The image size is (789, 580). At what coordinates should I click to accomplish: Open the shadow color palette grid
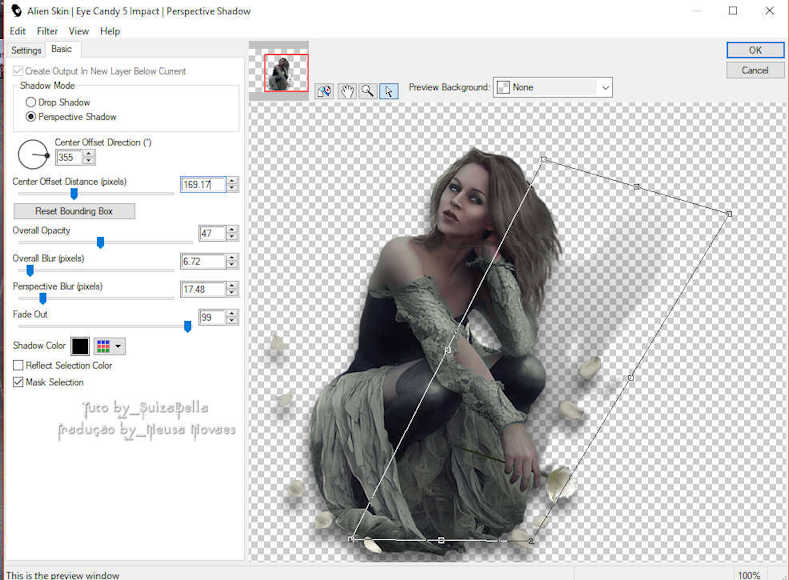pos(103,346)
